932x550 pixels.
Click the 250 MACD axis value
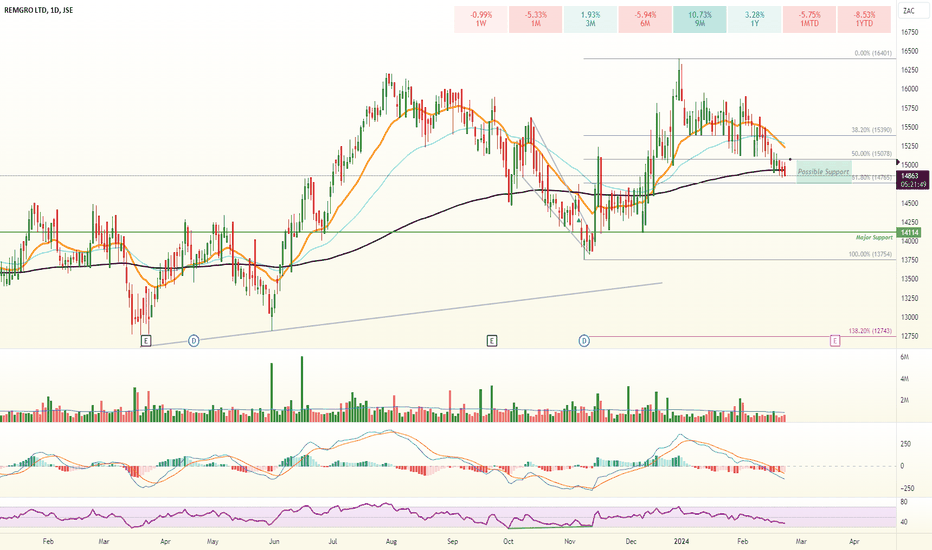coord(906,444)
